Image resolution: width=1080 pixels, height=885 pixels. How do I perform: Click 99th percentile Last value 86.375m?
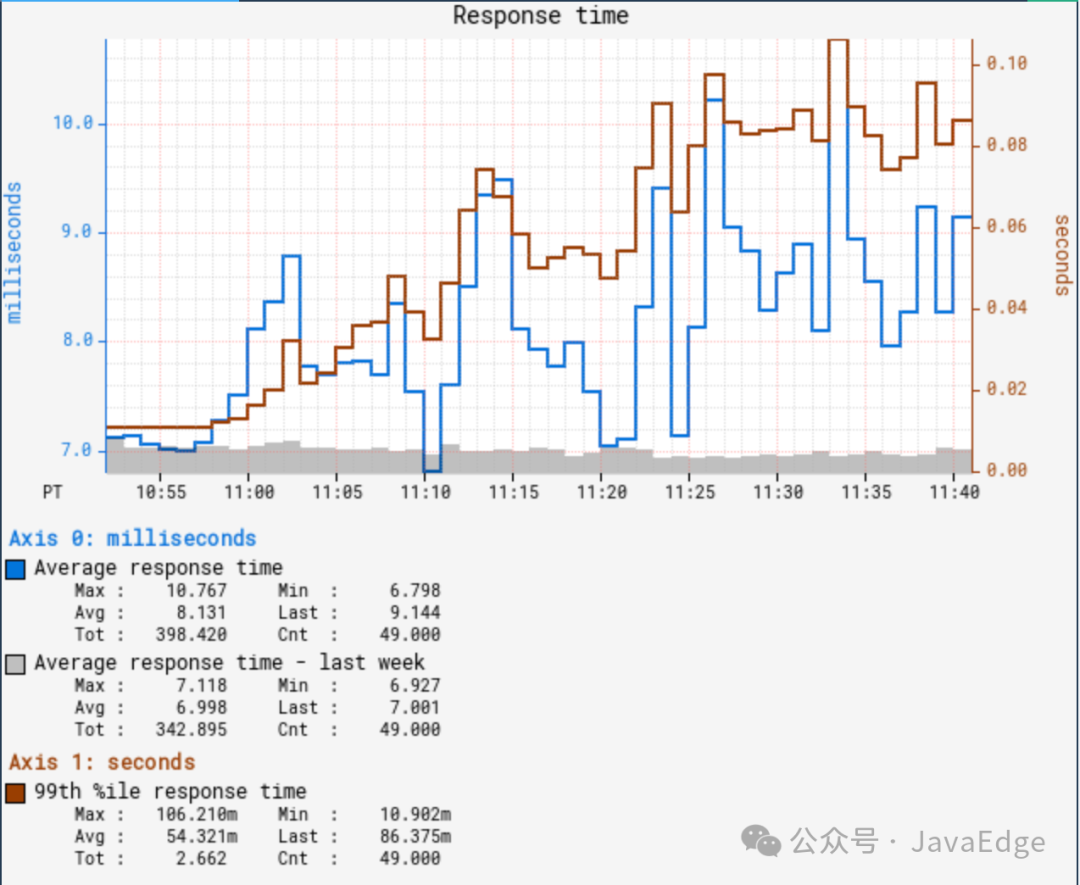(x=415, y=837)
